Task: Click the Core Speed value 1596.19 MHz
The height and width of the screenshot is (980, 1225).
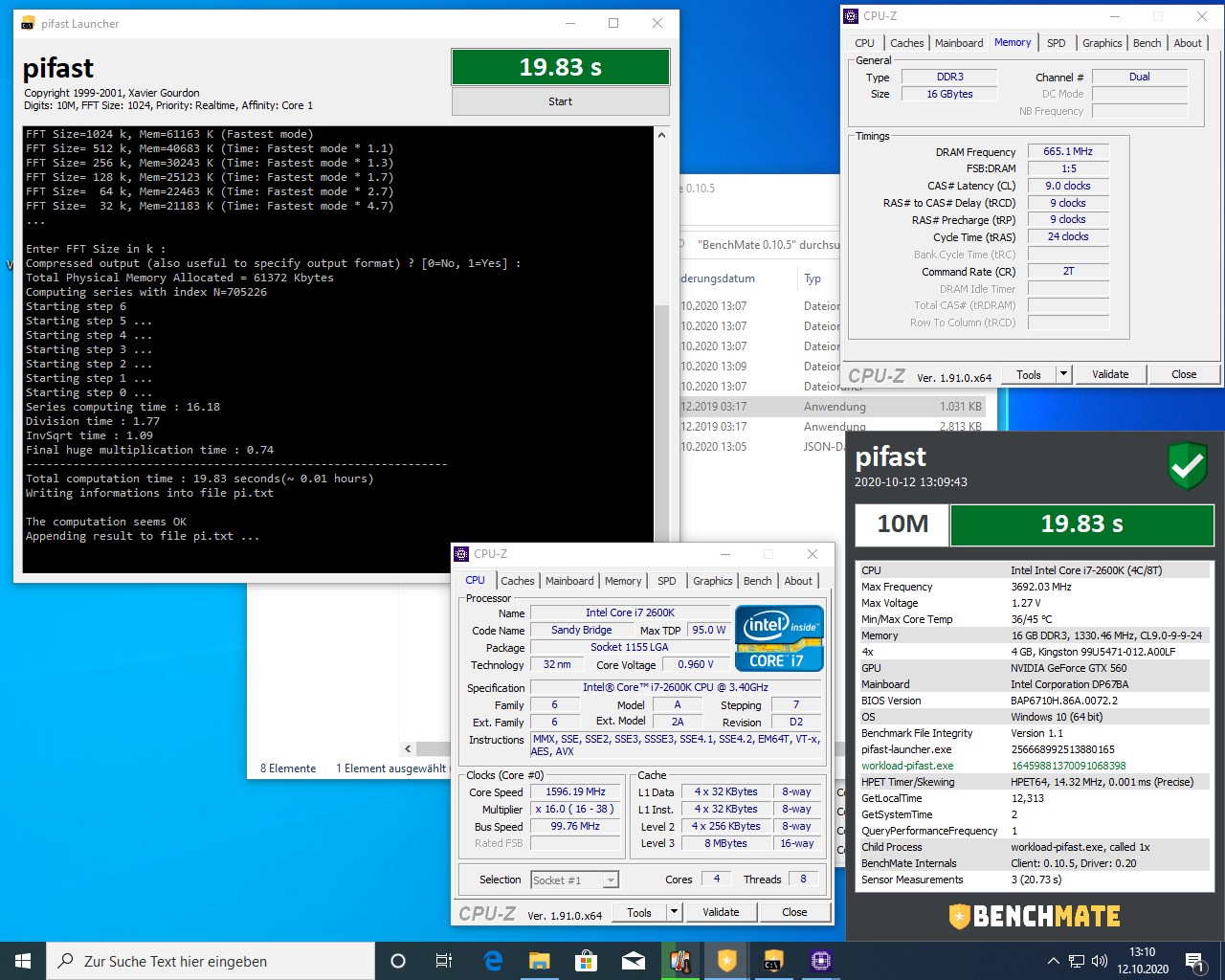Action: point(576,792)
